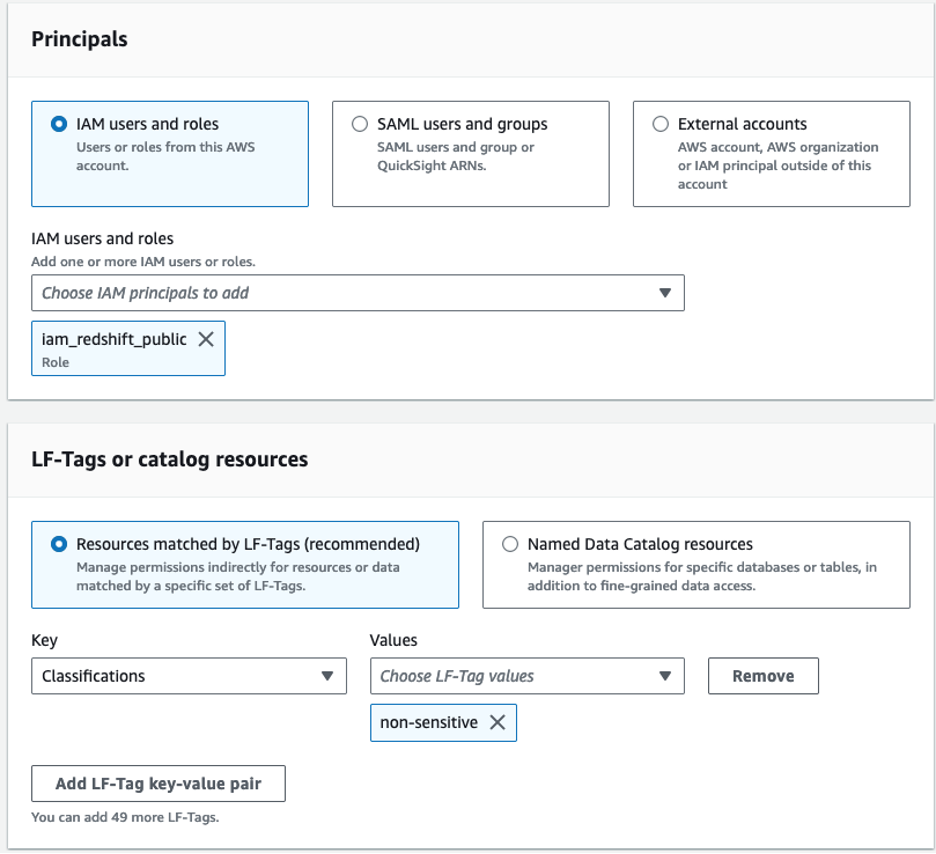Click the Choose IAM principals input field

pyautogui.click(x=340, y=293)
